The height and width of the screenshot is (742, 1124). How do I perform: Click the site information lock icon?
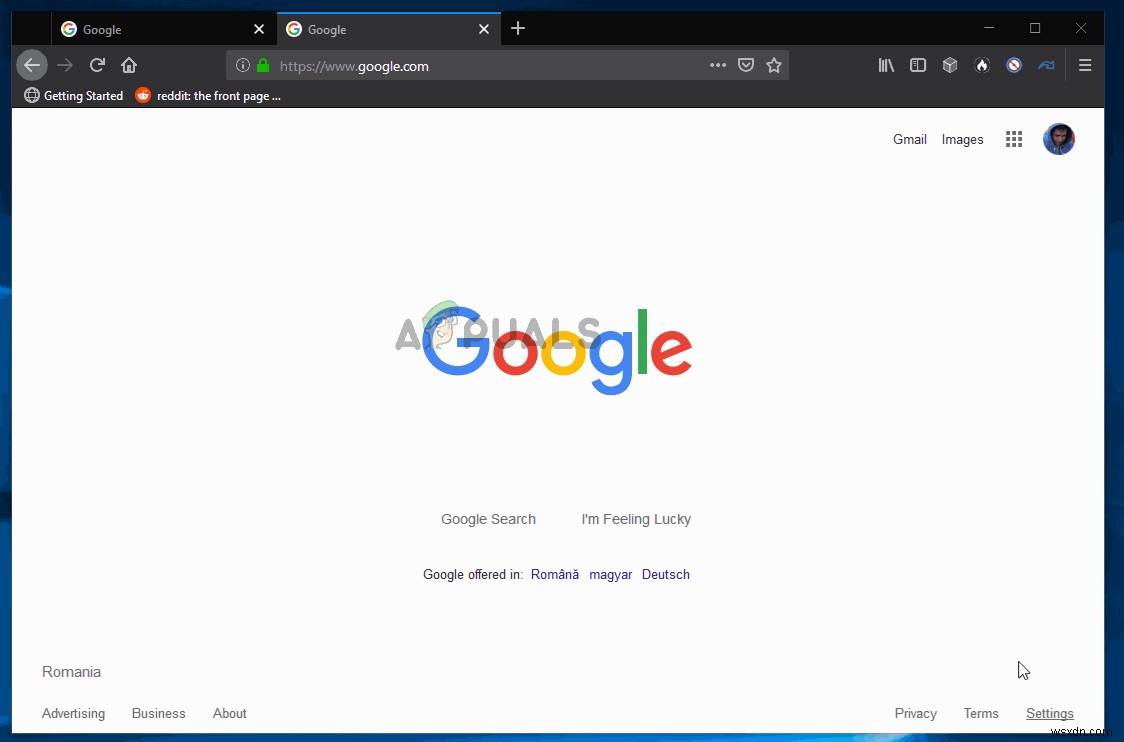(x=261, y=65)
